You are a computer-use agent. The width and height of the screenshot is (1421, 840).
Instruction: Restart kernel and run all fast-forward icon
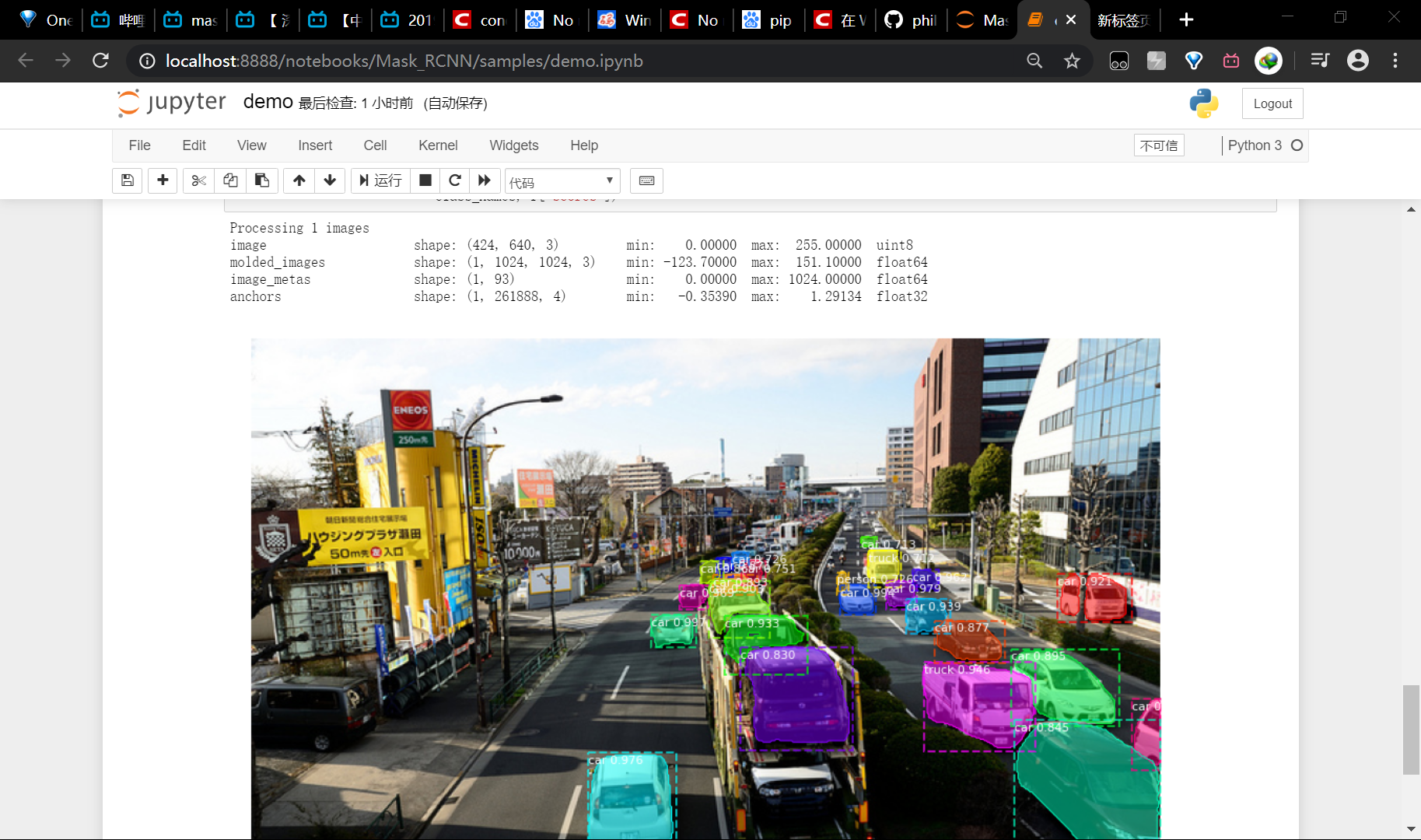pyautogui.click(x=485, y=180)
